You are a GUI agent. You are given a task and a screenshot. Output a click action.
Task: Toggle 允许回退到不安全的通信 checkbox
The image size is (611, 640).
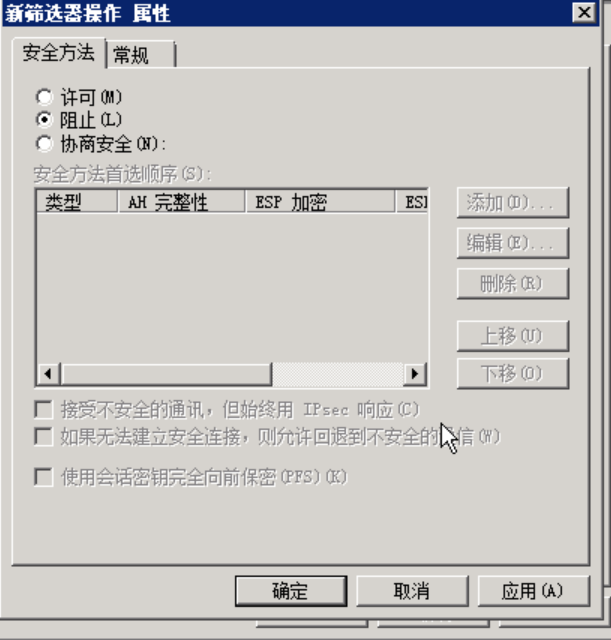pyautogui.click(x=44, y=436)
